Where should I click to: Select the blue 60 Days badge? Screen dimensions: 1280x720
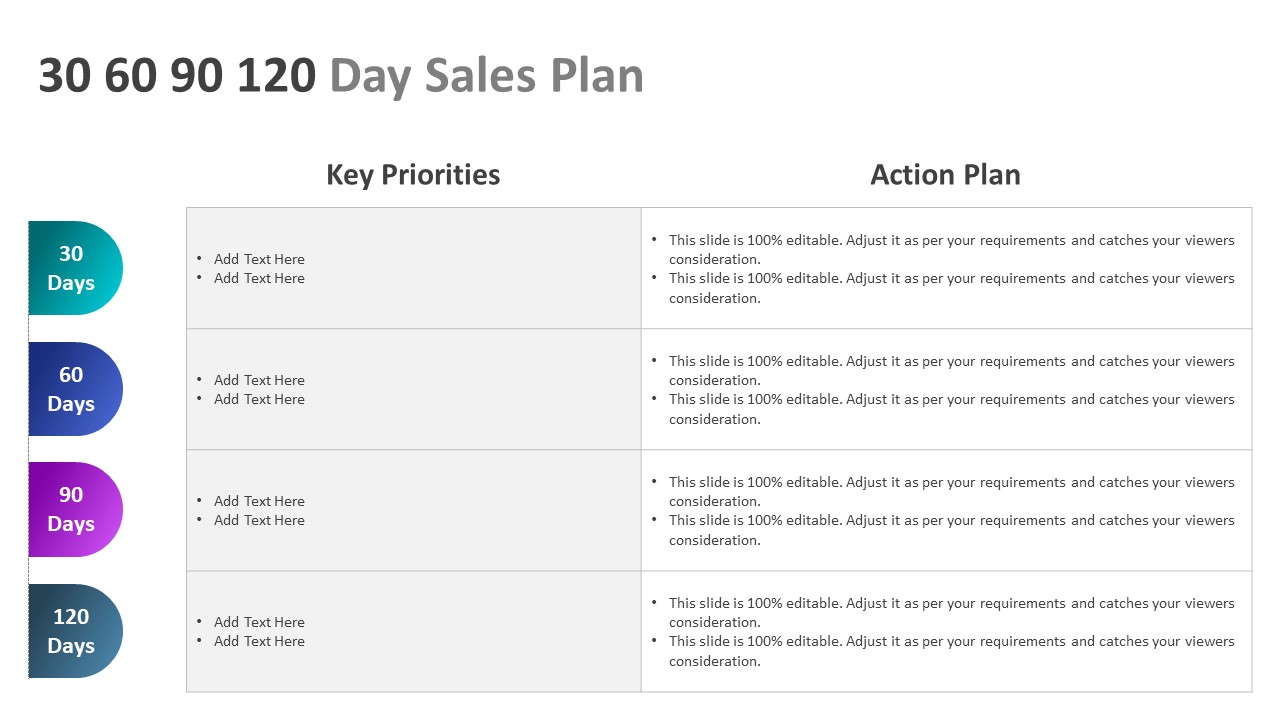(74, 389)
